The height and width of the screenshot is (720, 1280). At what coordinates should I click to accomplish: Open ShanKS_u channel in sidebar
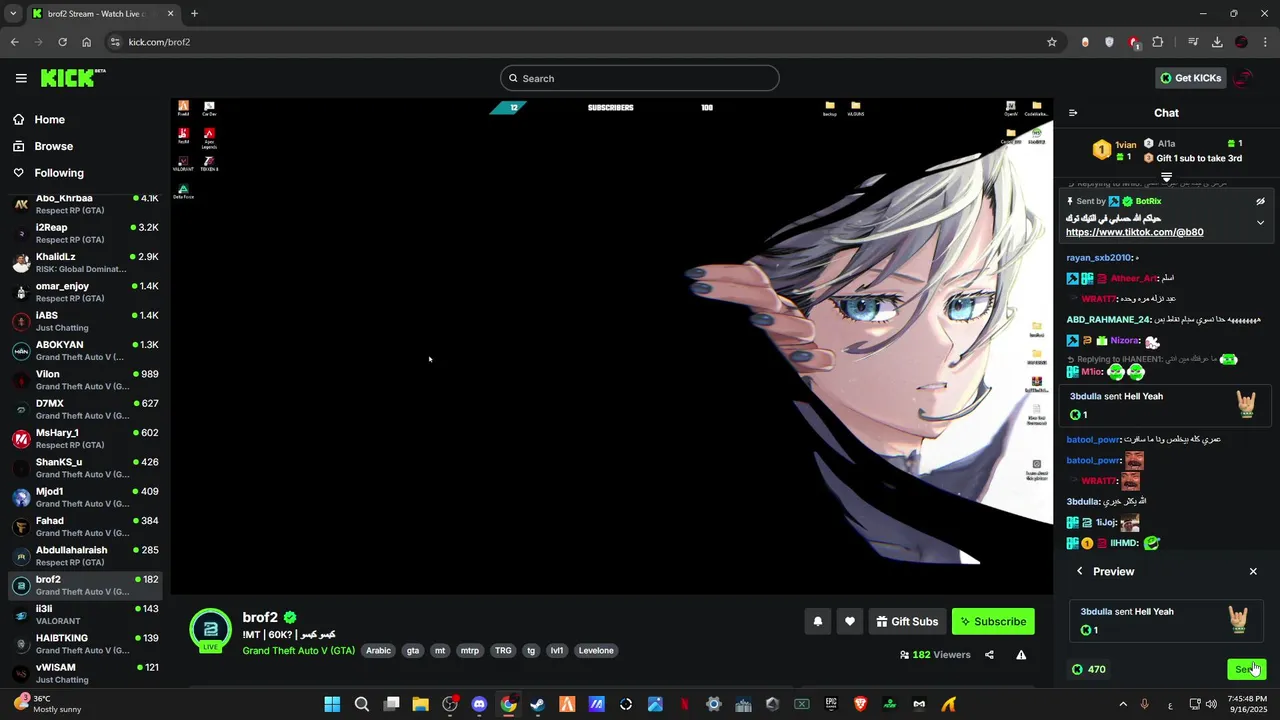click(85, 468)
